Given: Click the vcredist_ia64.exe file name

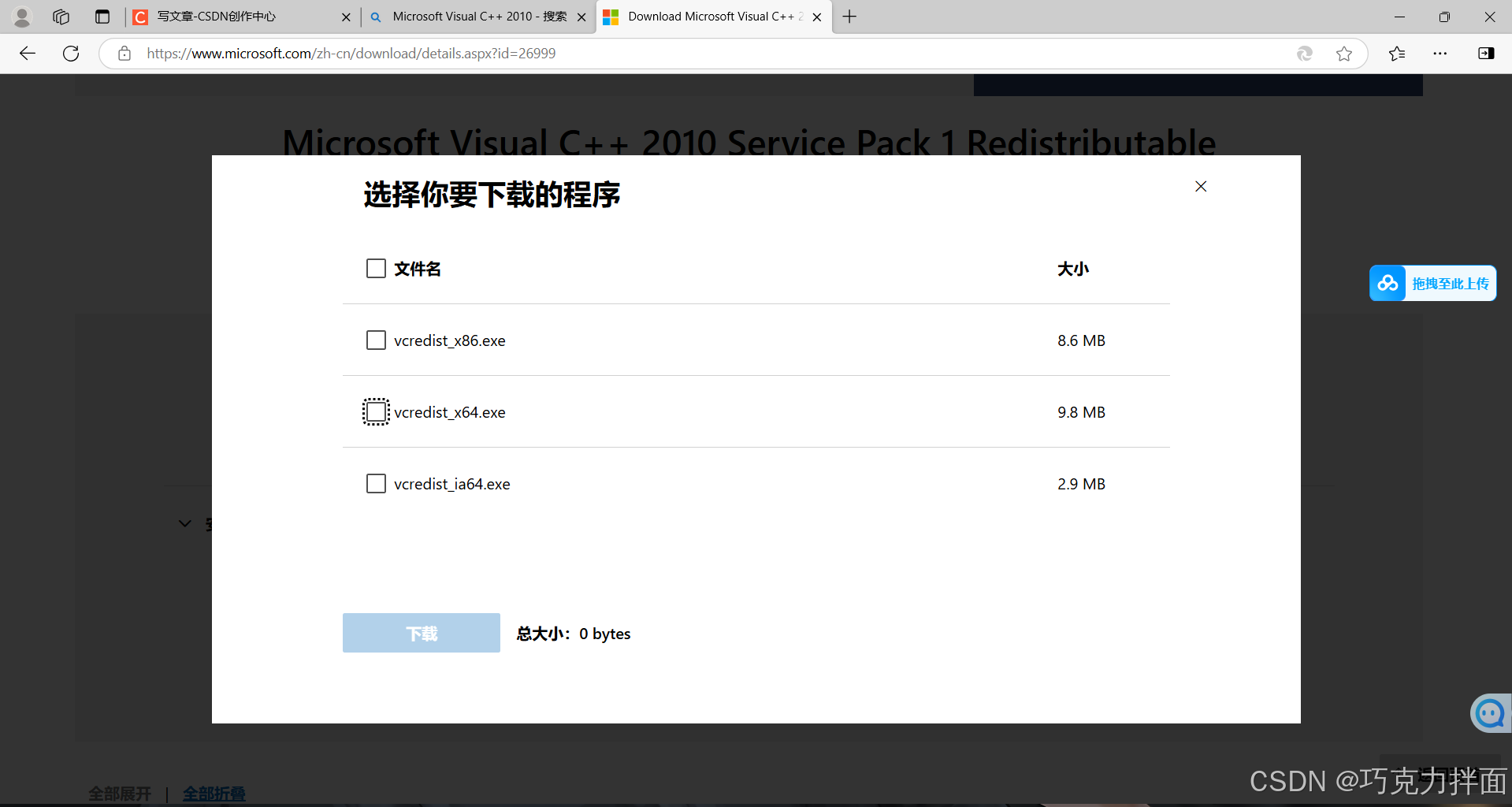Looking at the screenshot, I should coord(452,484).
